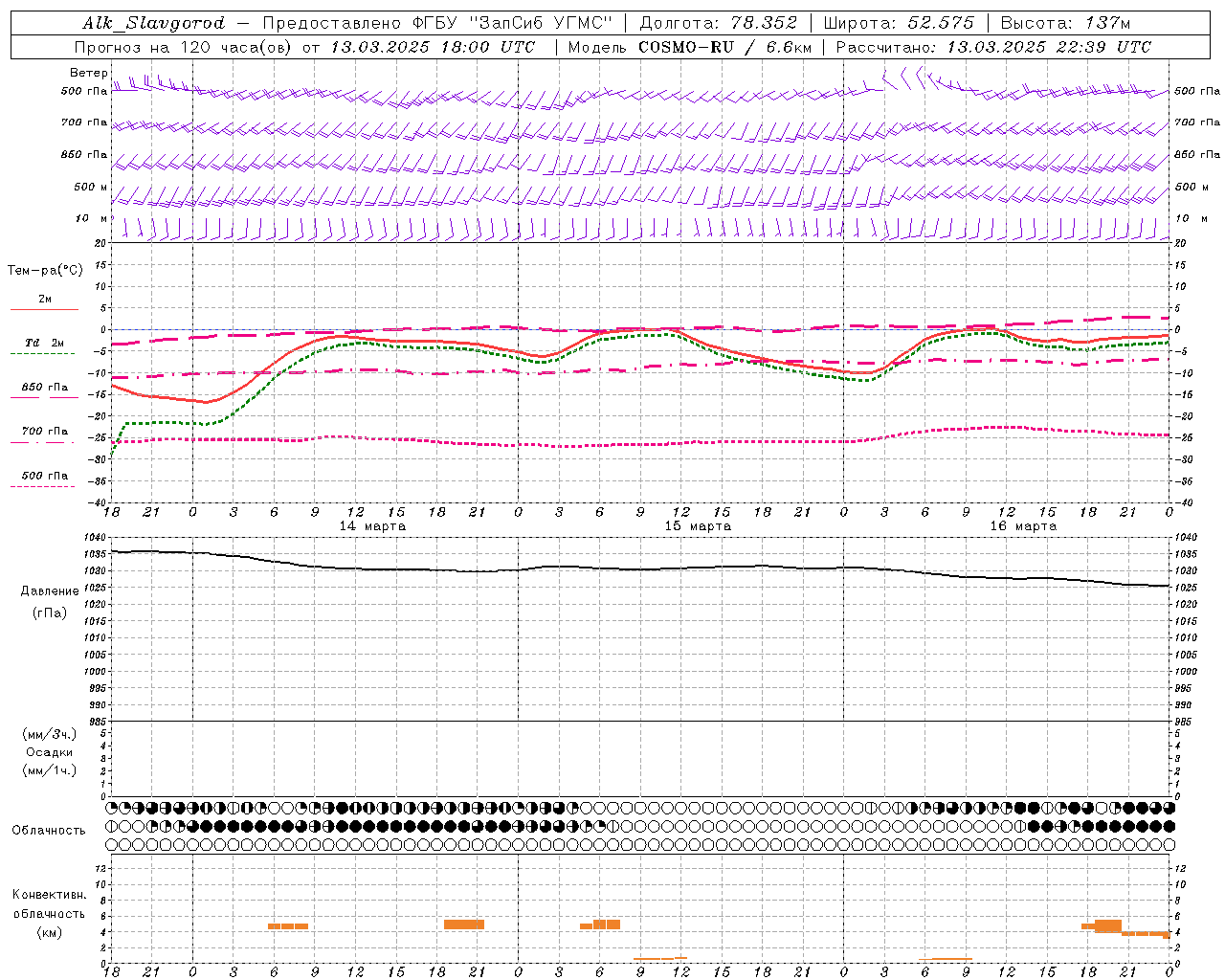1225x980 pixels.
Task: Select the Модель COSMO-RU / 6.6км label
Action: click(x=690, y=47)
